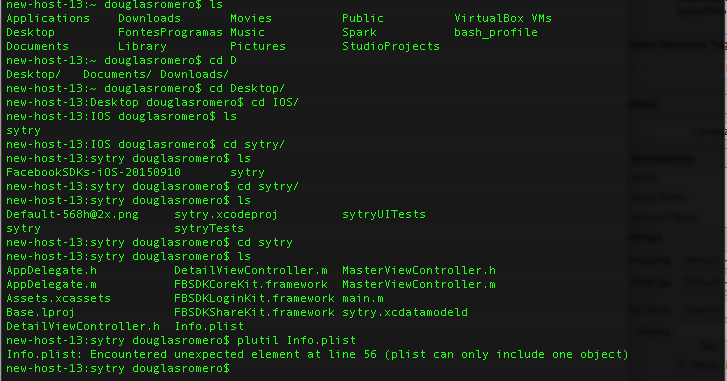Click the main.m file name
The image size is (727, 381).
(x=363, y=298)
